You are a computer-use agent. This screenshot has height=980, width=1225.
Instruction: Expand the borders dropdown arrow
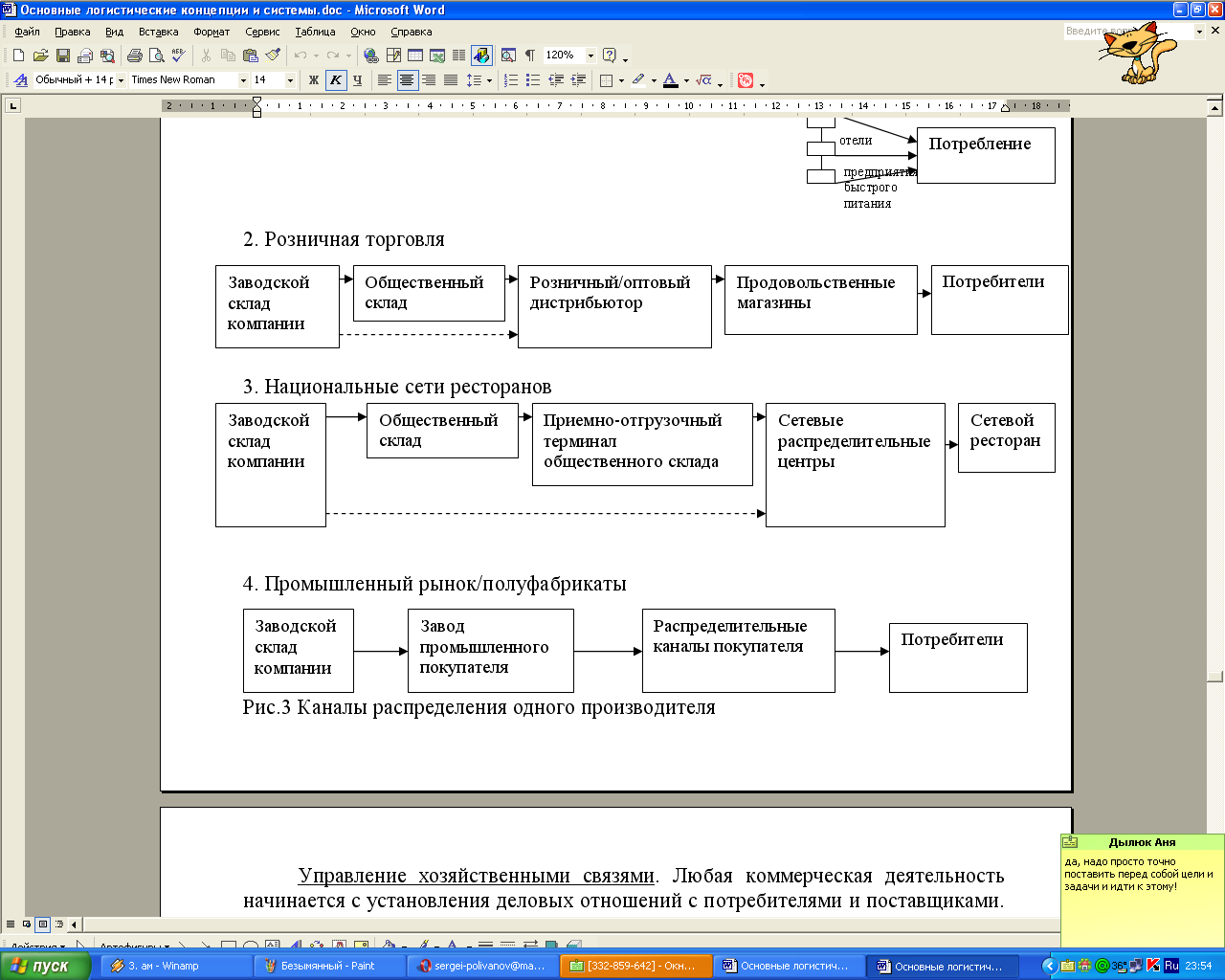621,80
